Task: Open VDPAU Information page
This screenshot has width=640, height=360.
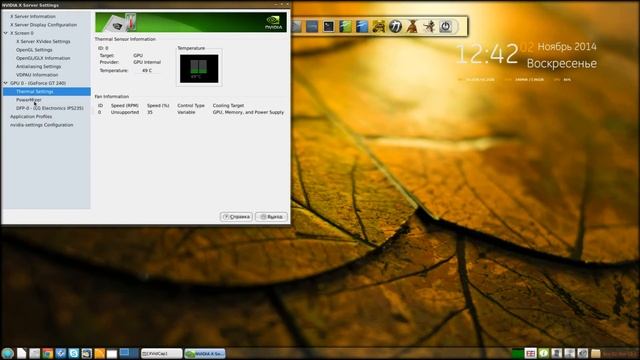Action: coord(37,75)
